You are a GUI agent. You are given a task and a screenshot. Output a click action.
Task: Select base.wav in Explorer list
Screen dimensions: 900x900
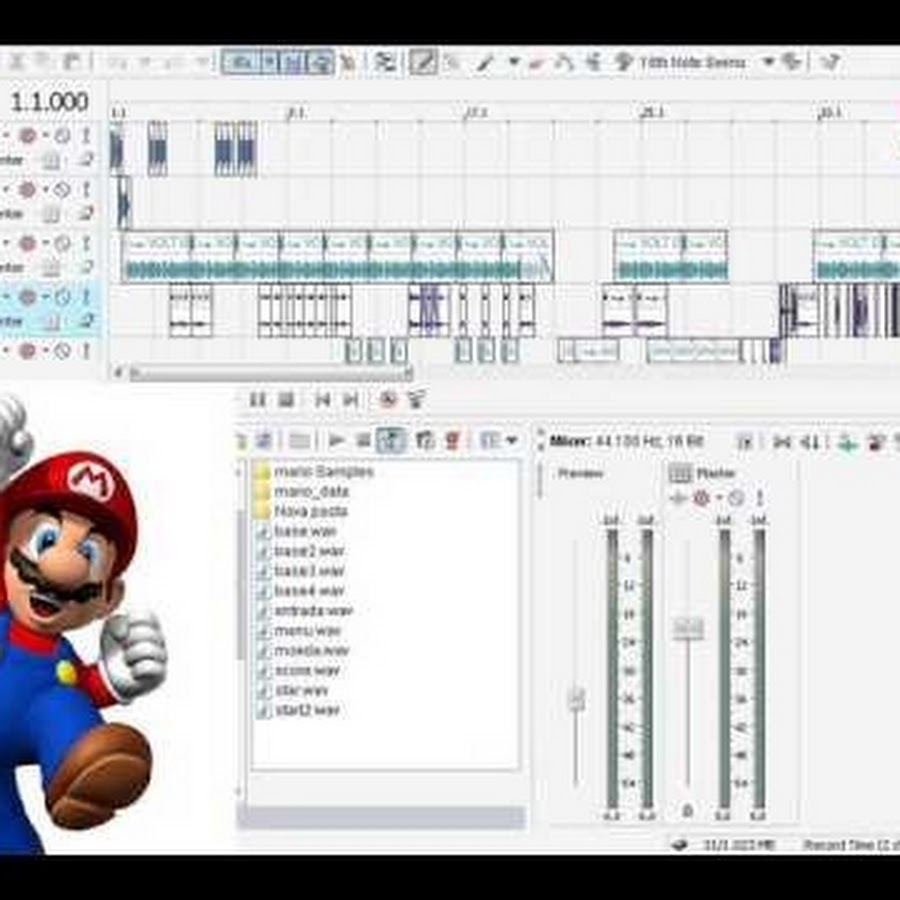(x=296, y=532)
